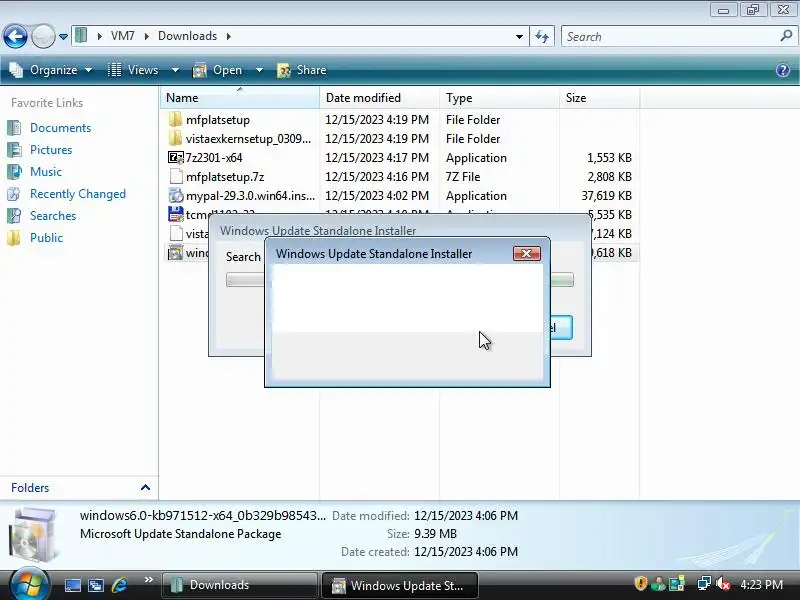This screenshot has height=600, width=800.
Task: Select the mfplatsetup.7z file icon
Action: click(176, 177)
